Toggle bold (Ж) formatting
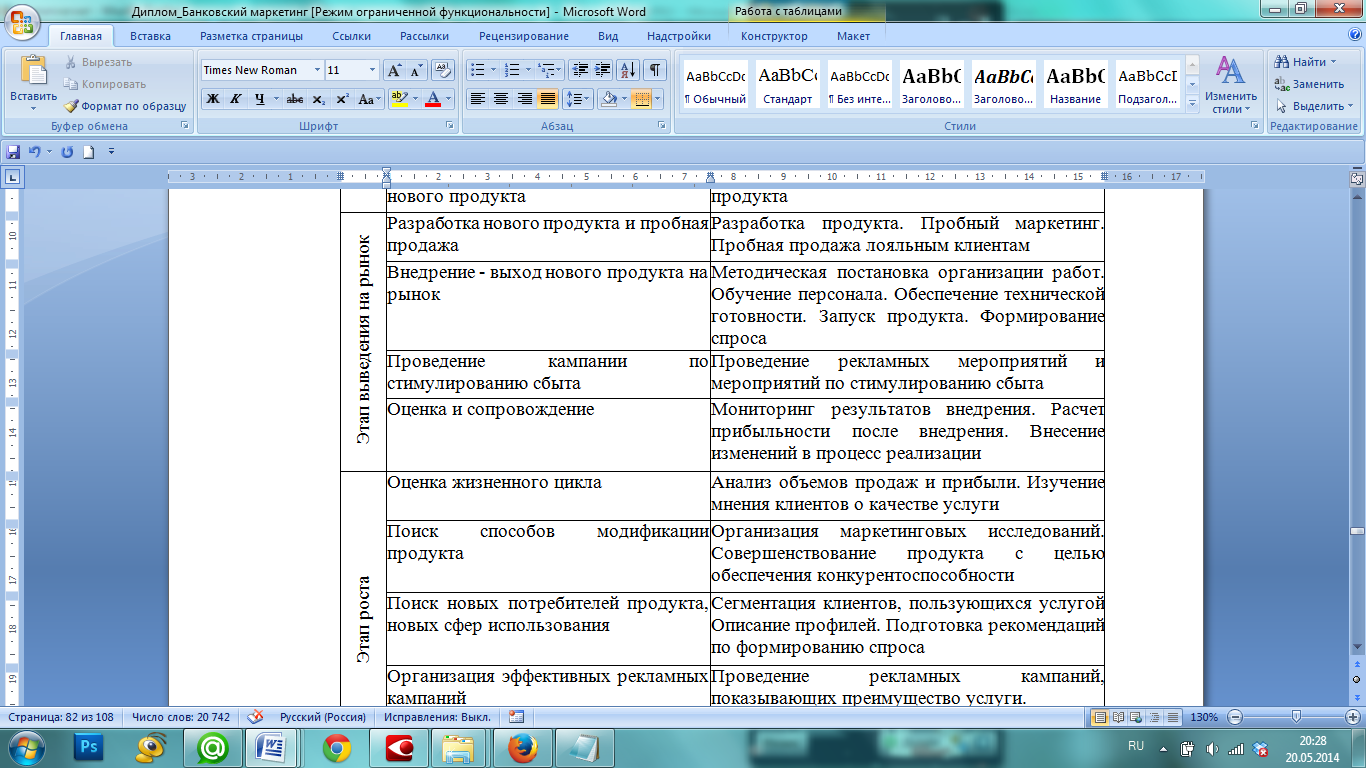Viewport: 1366px width, 768px height. click(213, 99)
